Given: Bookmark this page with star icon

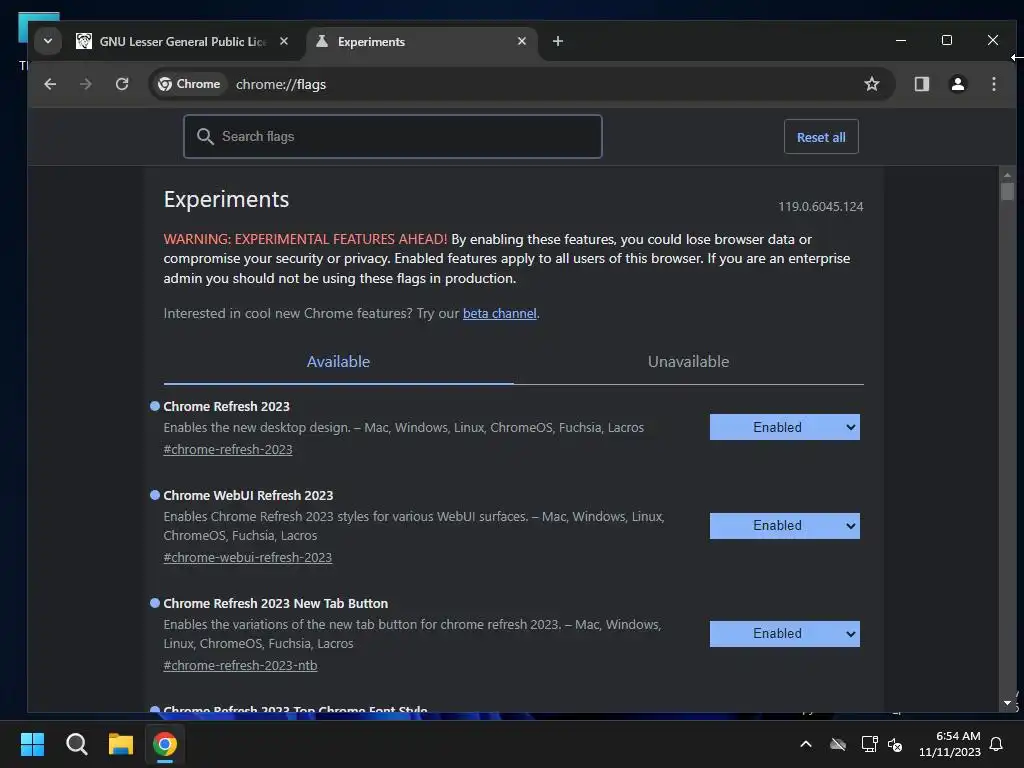Looking at the screenshot, I should [x=872, y=84].
